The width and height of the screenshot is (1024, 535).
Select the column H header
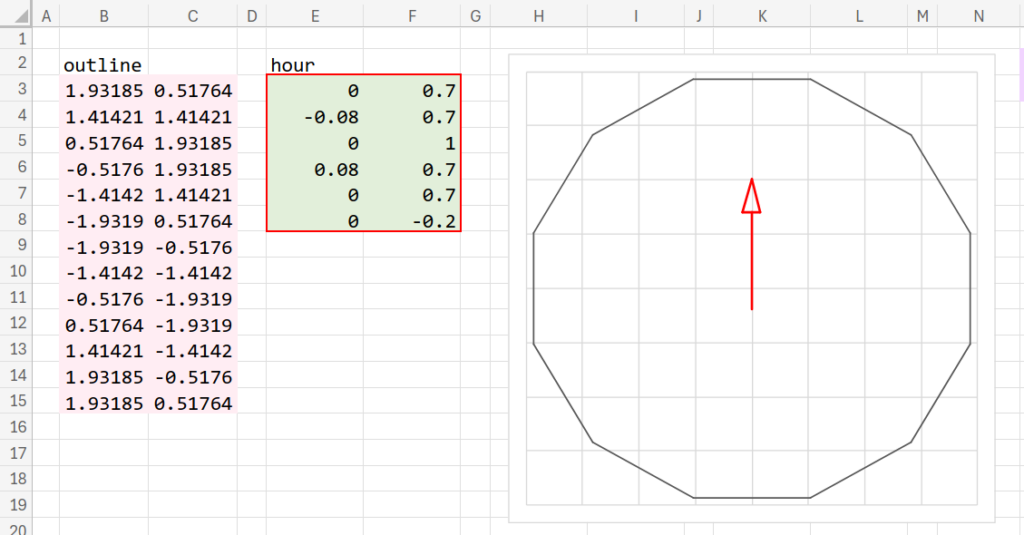[539, 15]
